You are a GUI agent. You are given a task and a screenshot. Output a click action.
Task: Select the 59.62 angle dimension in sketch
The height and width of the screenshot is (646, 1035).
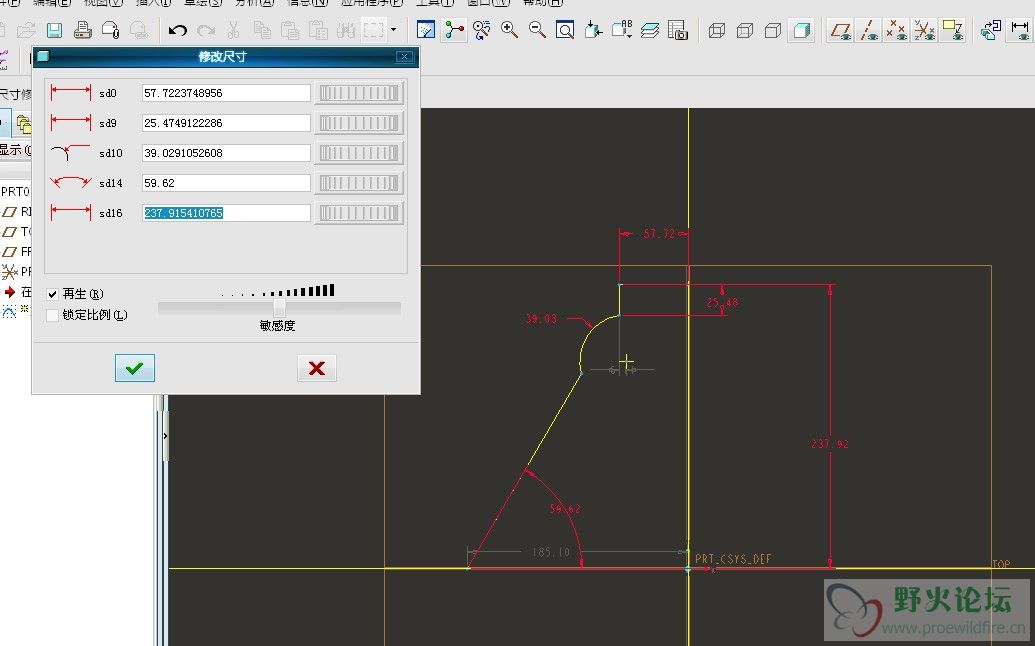click(x=565, y=509)
